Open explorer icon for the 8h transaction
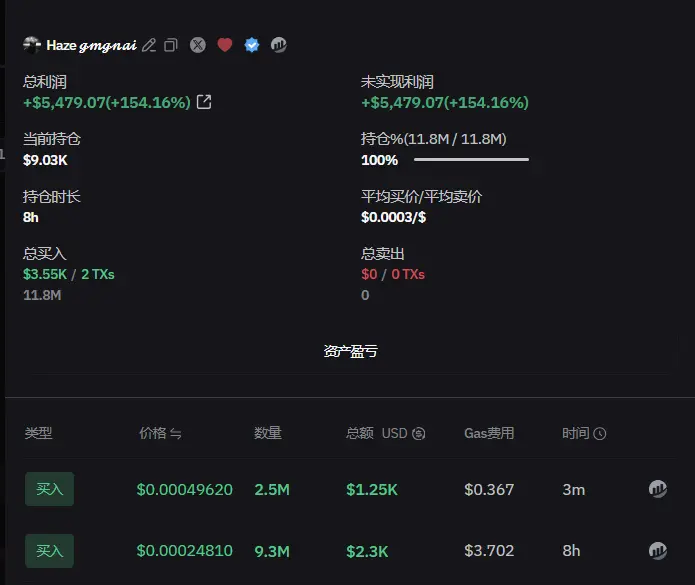This screenshot has height=585, width=695. tap(658, 551)
